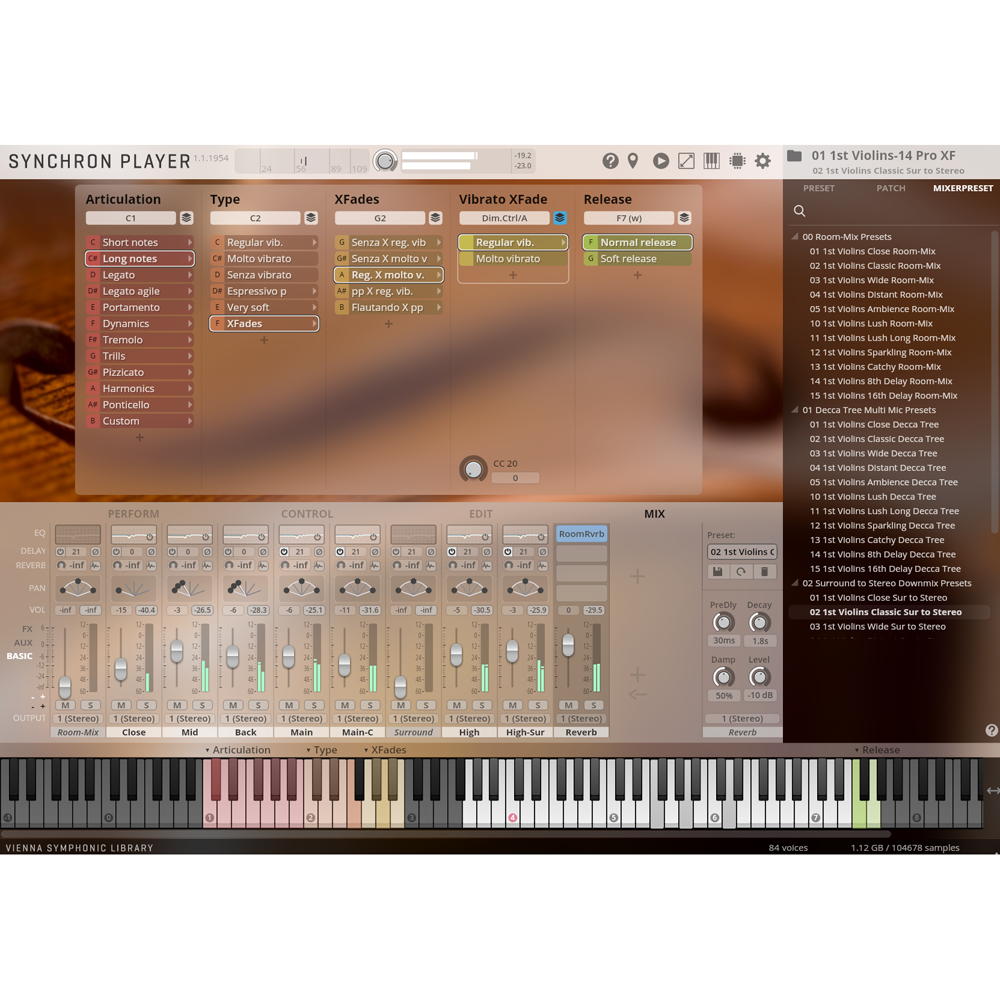The width and height of the screenshot is (1000, 1000).
Task: Collapse the 00 Room-Mix Presets group
Action: (795, 237)
